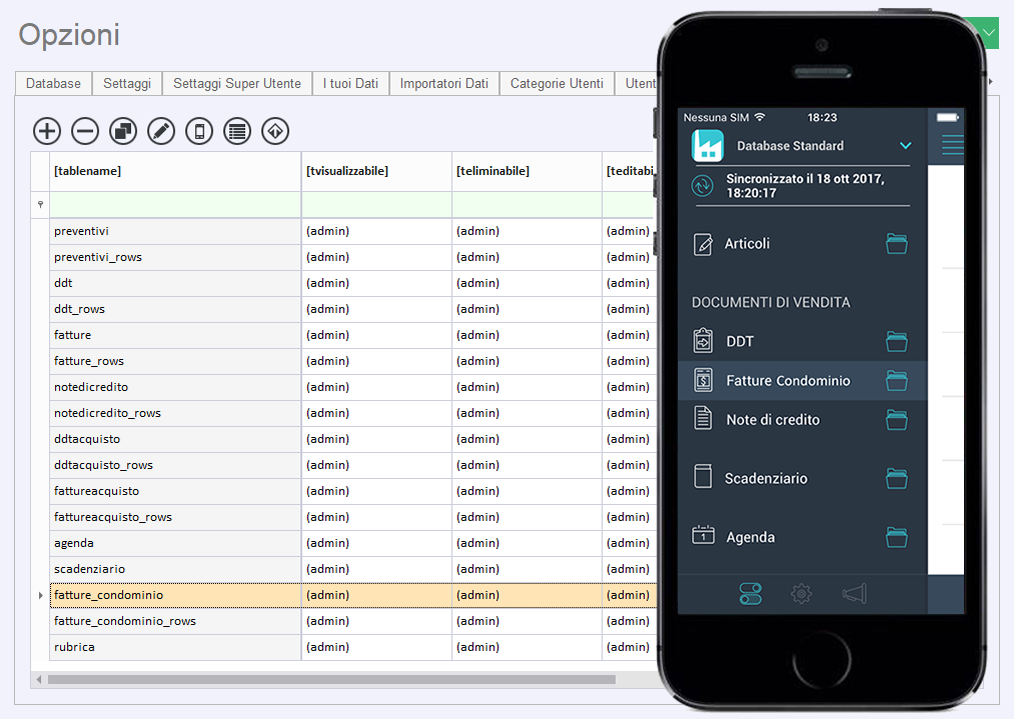Viewport: 1014px width, 719px height.
Task: Open the folder icon next to Articoli
Action: [897, 243]
